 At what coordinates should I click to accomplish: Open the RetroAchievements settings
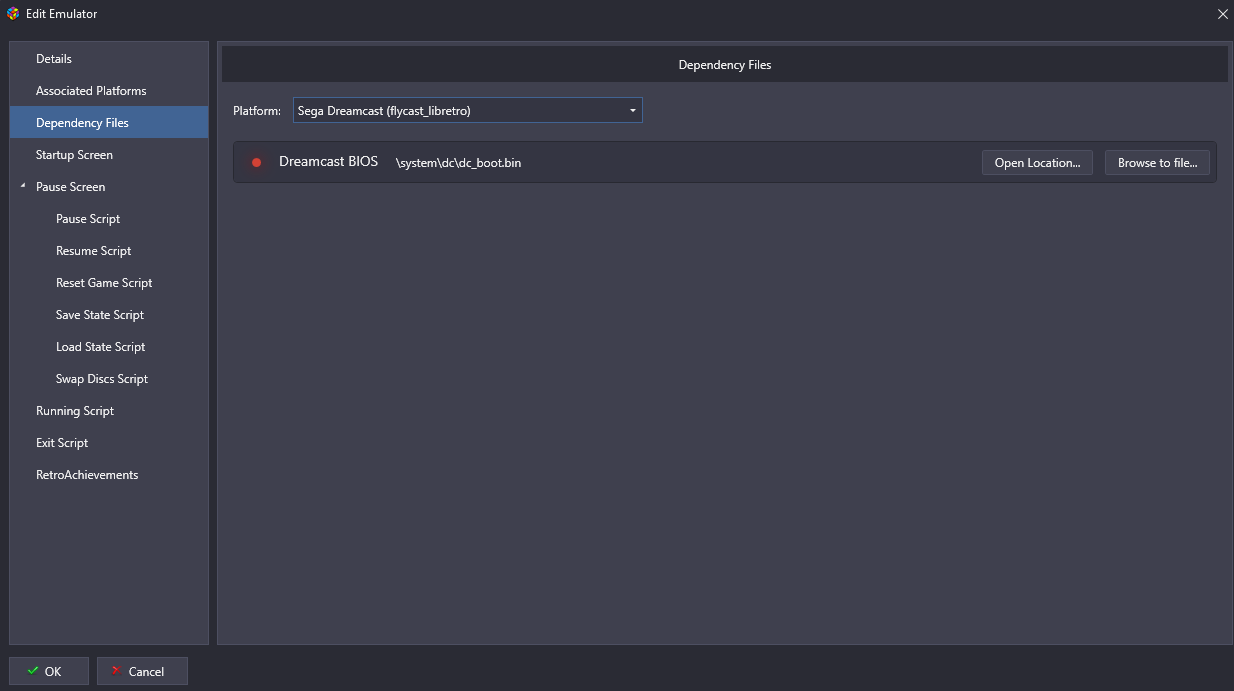109,475
